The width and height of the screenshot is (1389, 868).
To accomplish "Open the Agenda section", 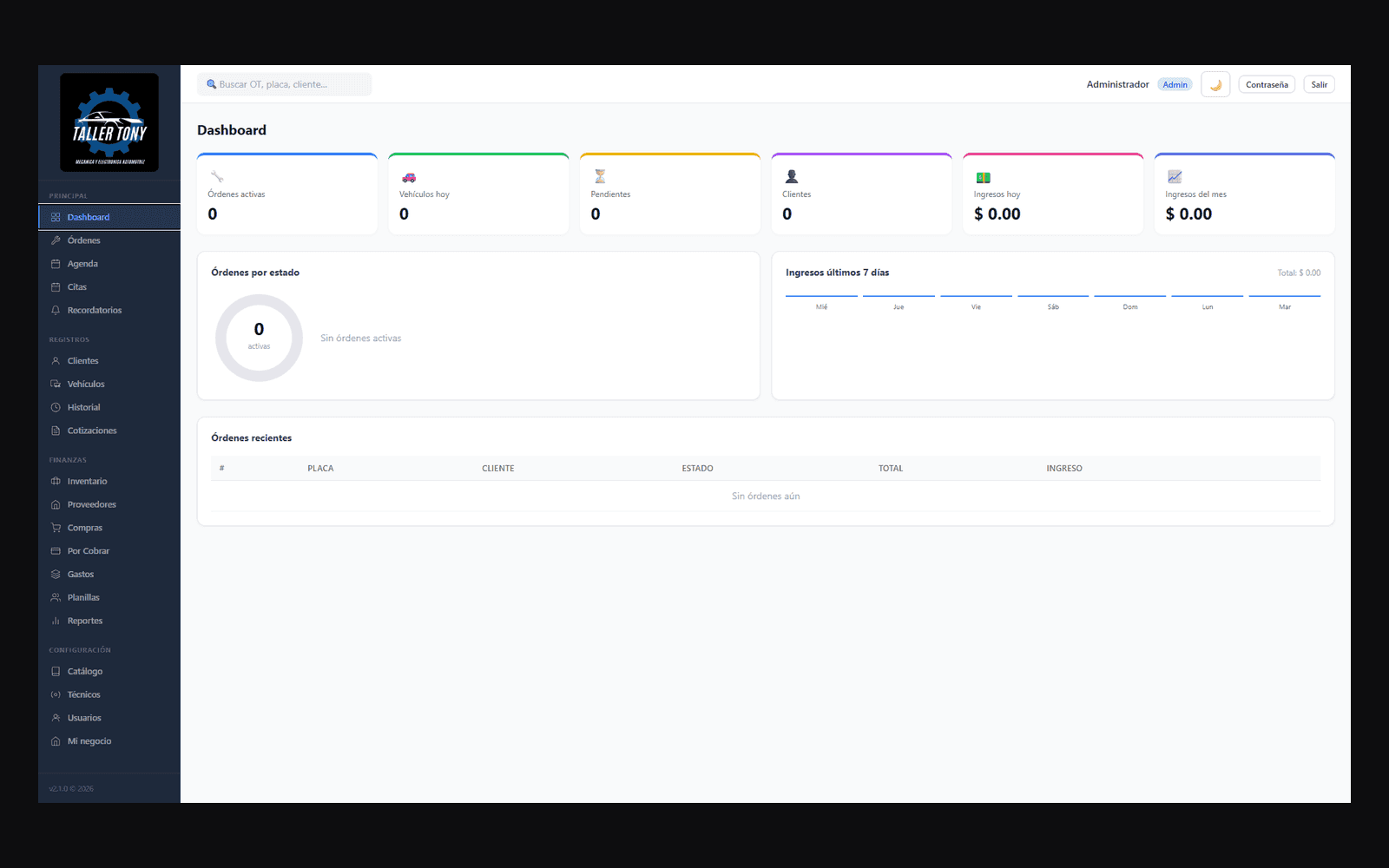I will click(x=109, y=264).
